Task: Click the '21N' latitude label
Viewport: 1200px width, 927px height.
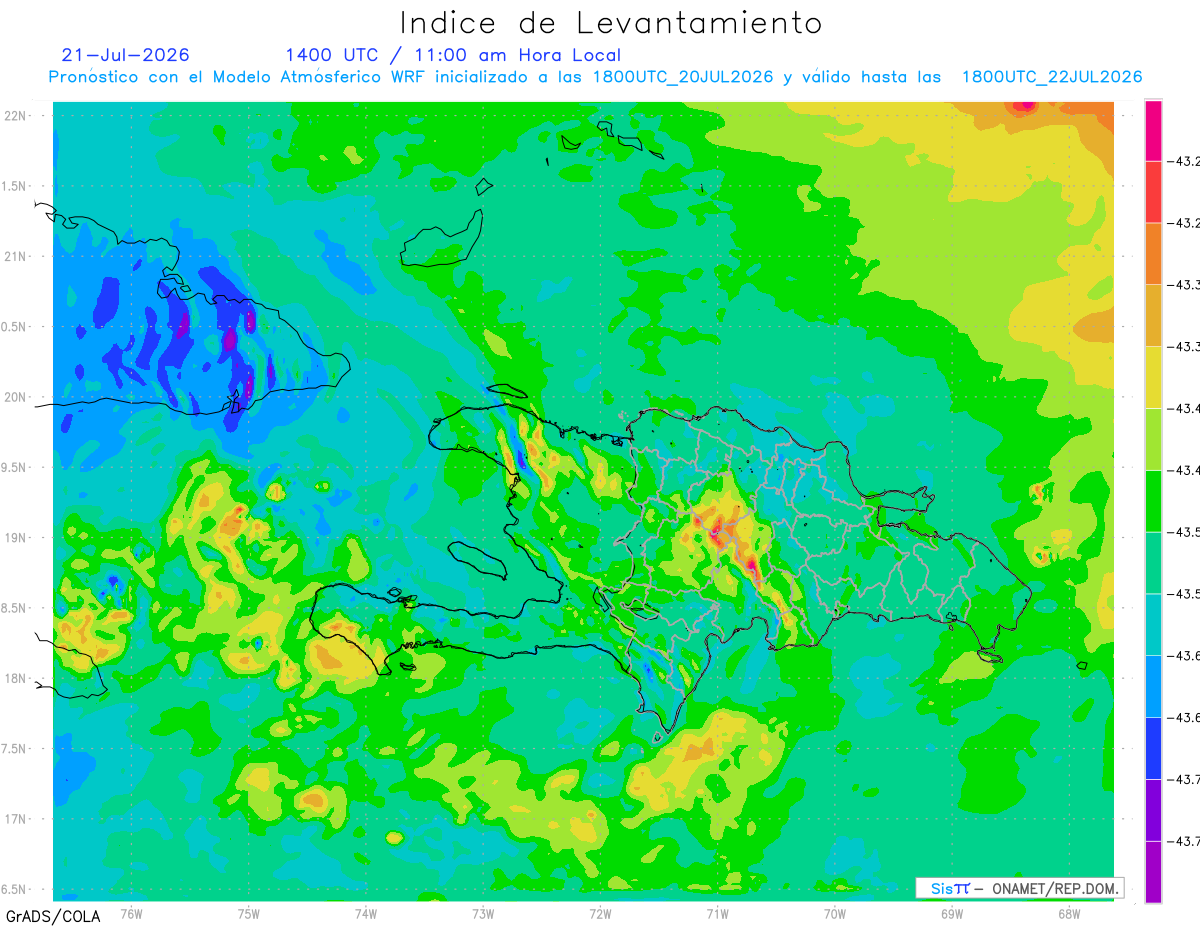Action: coord(15,257)
